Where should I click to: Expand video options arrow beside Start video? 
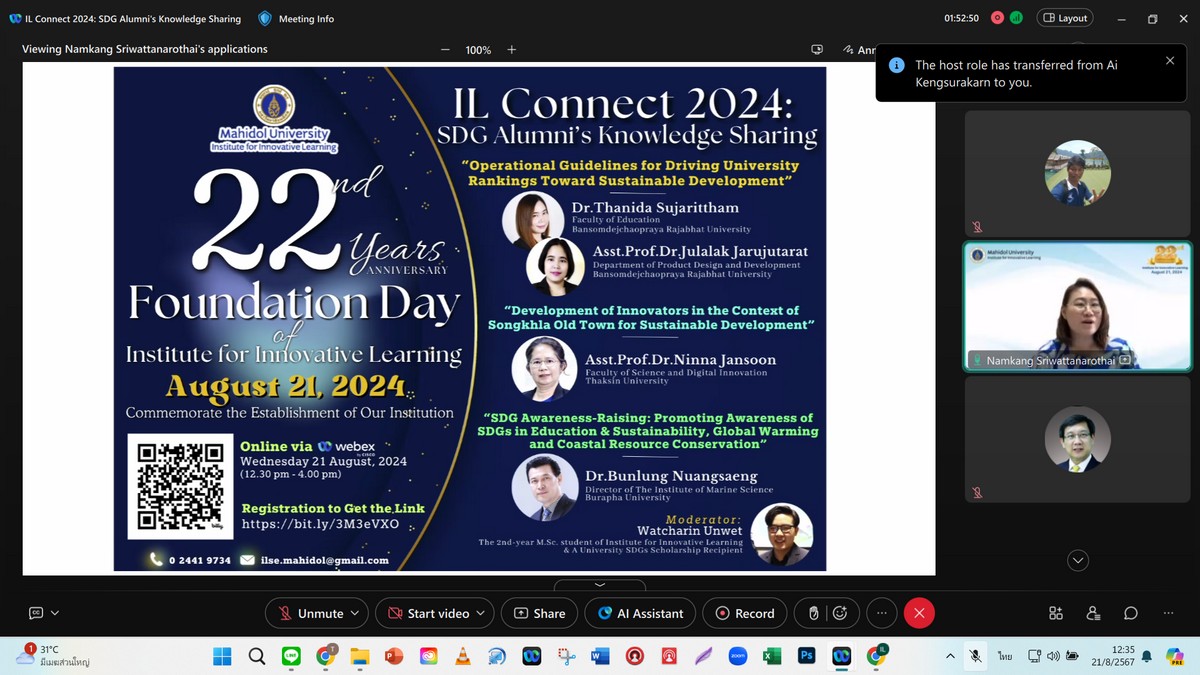481,613
